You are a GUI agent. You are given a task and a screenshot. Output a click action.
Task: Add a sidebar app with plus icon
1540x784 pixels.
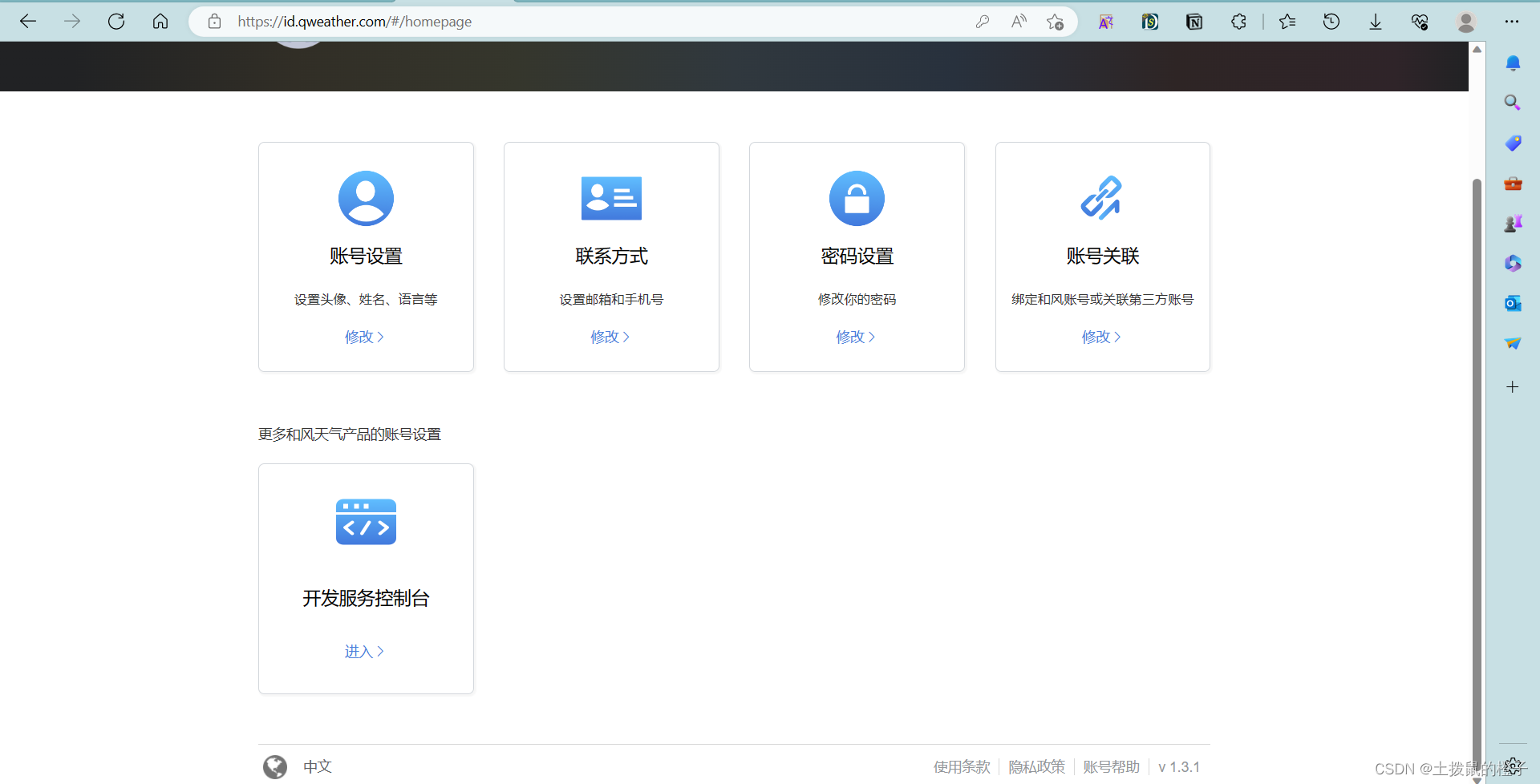tap(1513, 387)
